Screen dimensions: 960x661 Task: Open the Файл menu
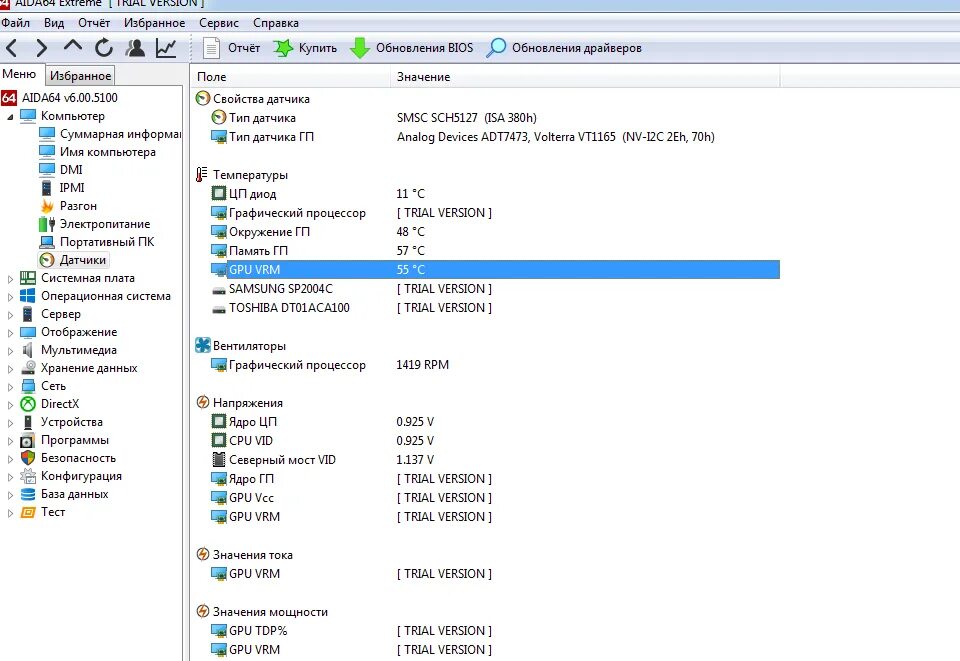click(x=15, y=23)
